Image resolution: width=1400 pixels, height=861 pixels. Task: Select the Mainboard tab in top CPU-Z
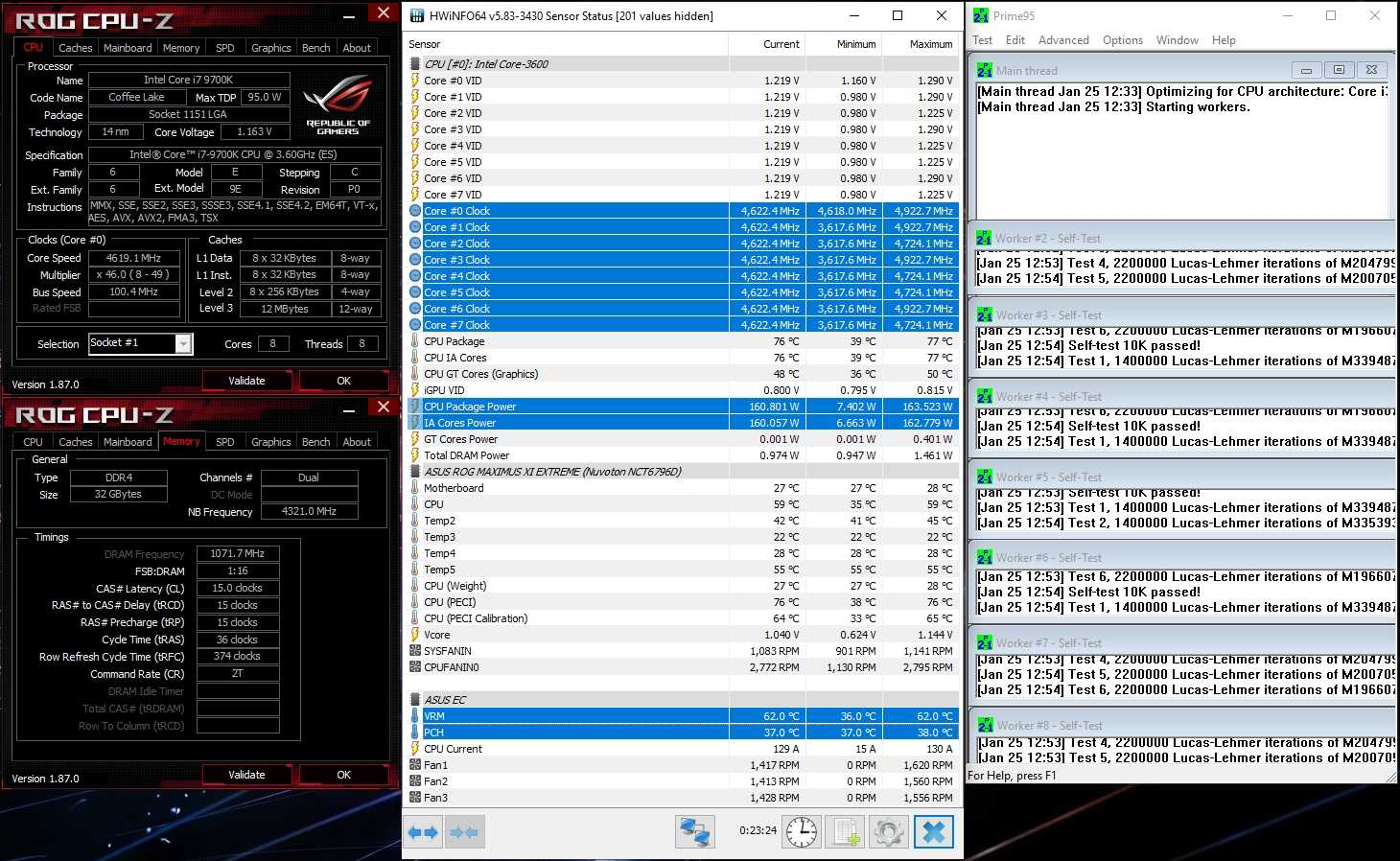tap(128, 48)
